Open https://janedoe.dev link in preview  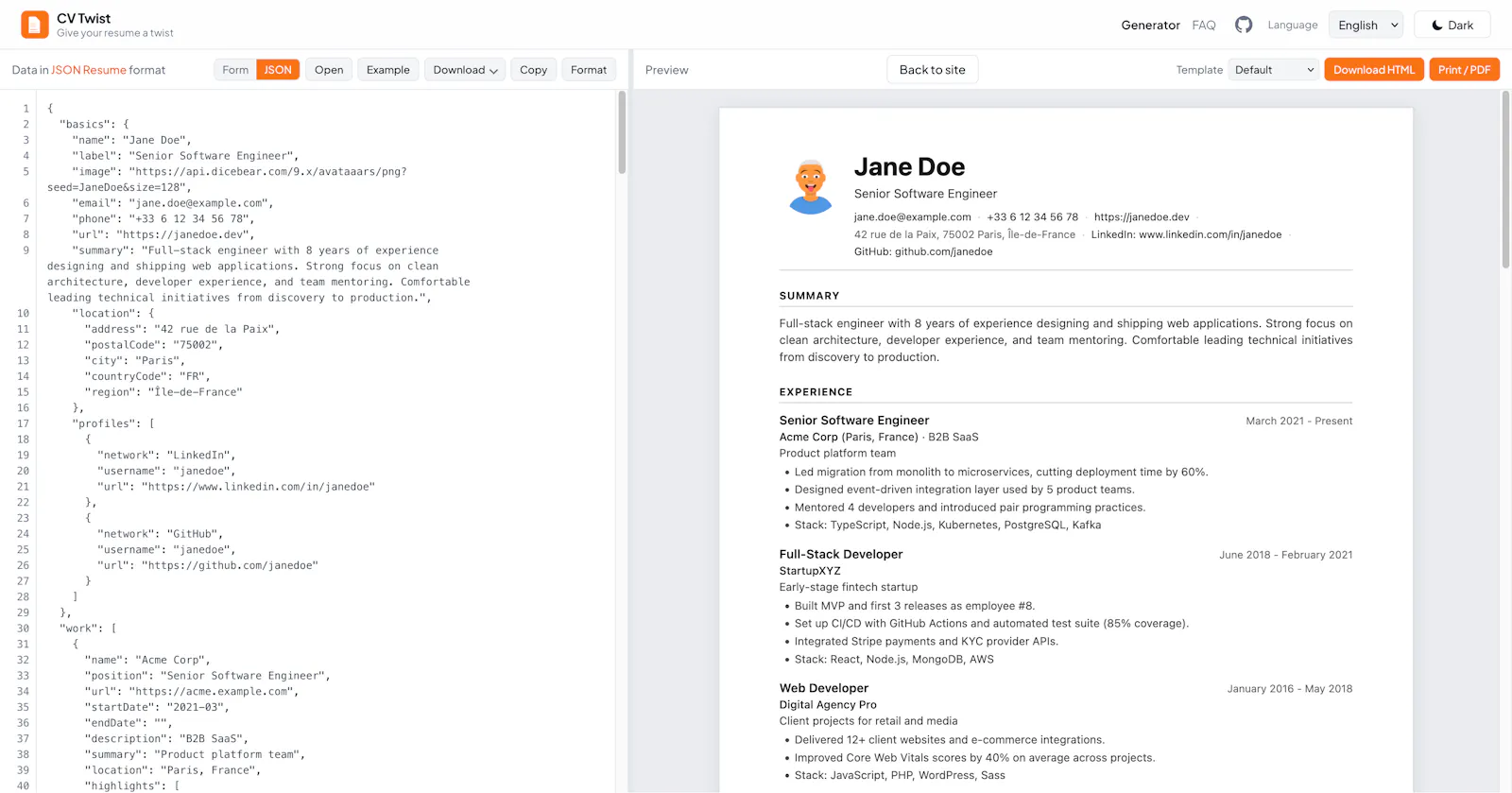click(x=1142, y=217)
